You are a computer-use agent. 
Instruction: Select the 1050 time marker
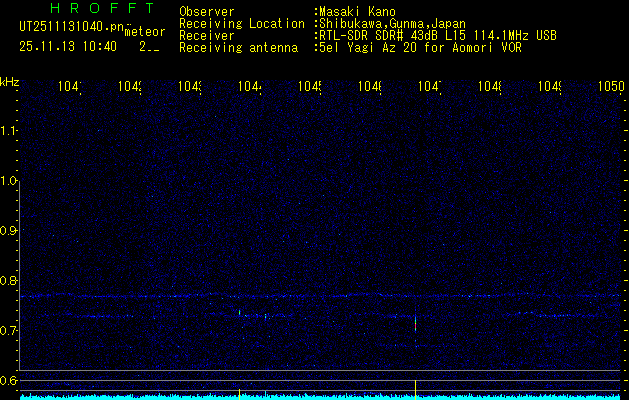610,87
